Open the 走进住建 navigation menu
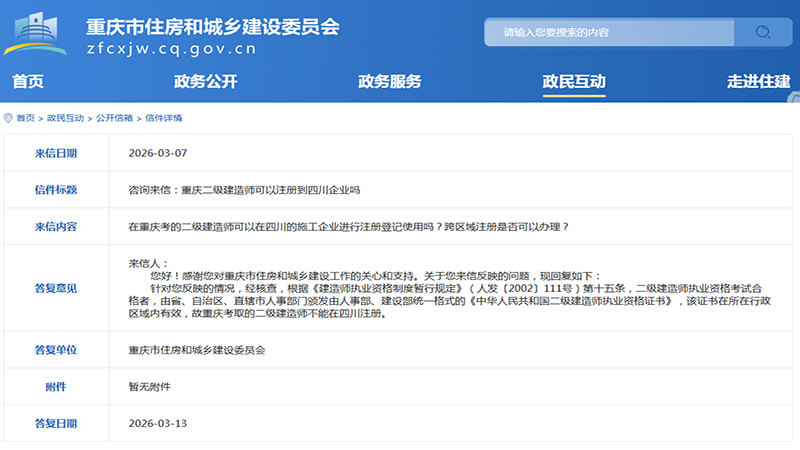Image resolution: width=800 pixels, height=450 pixels. coord(759,82)
